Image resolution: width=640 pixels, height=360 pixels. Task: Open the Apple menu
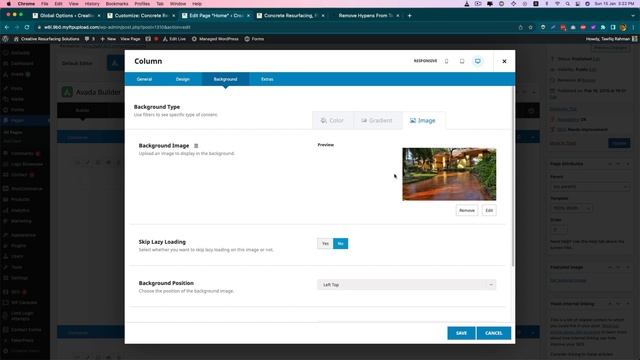tap(8, 4)
